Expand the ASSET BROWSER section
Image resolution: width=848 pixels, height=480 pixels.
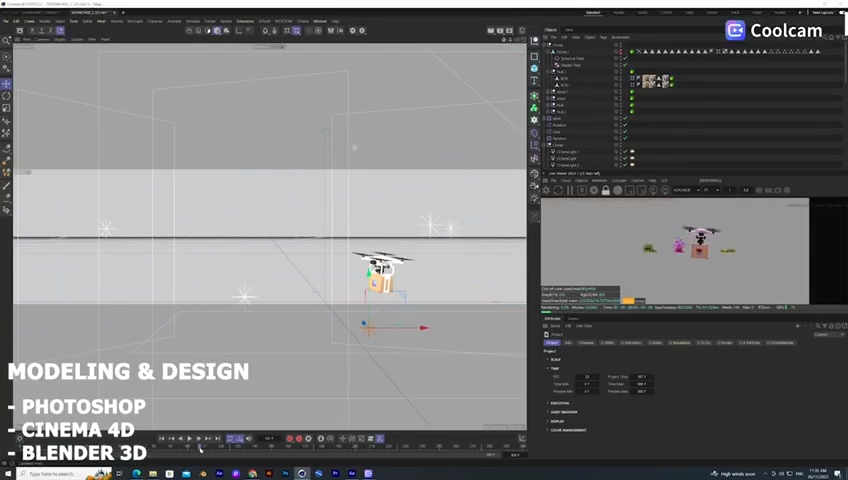pos(547,412)
